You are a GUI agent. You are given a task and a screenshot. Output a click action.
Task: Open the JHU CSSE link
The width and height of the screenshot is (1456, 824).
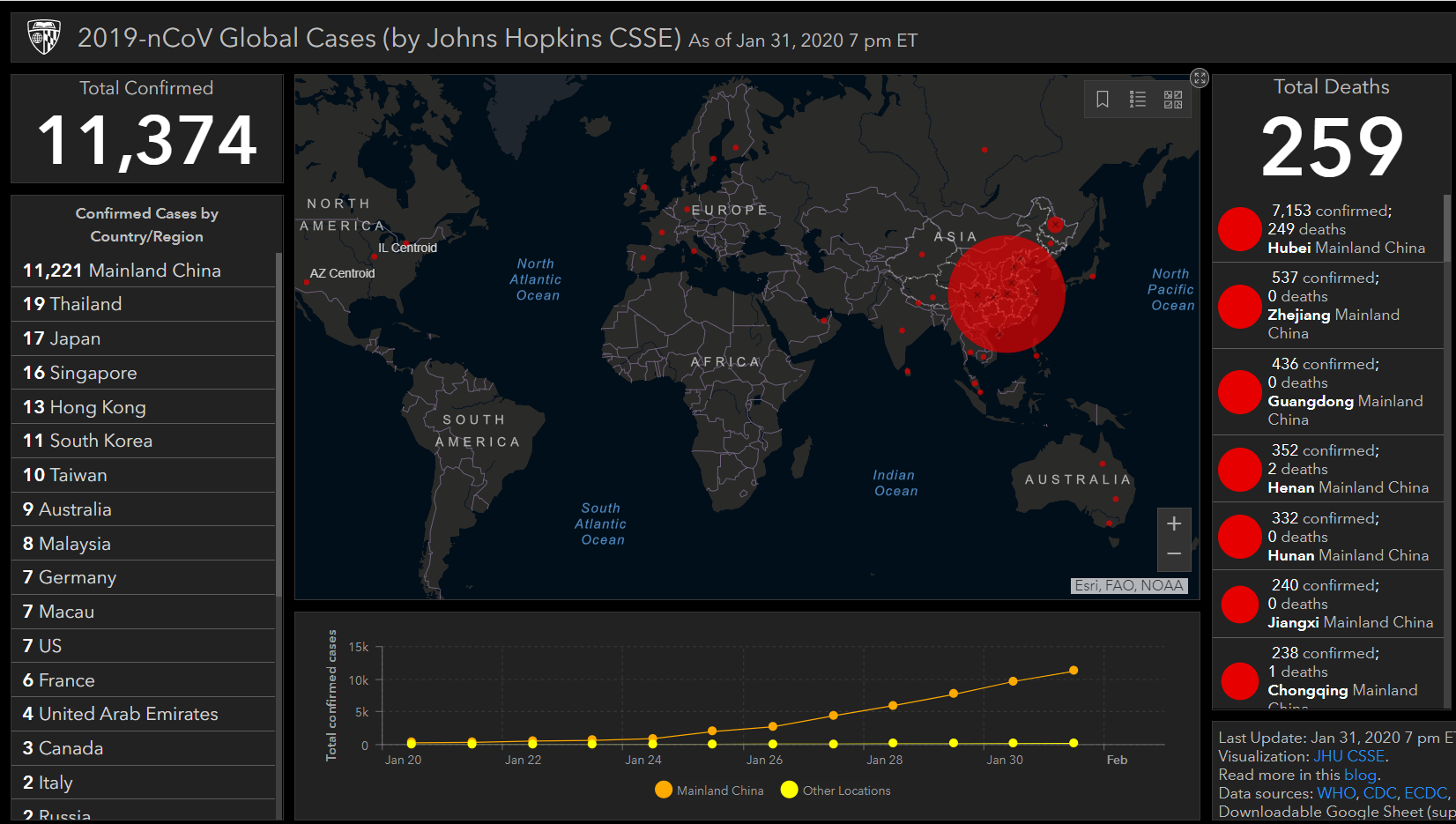point(1349,756)
